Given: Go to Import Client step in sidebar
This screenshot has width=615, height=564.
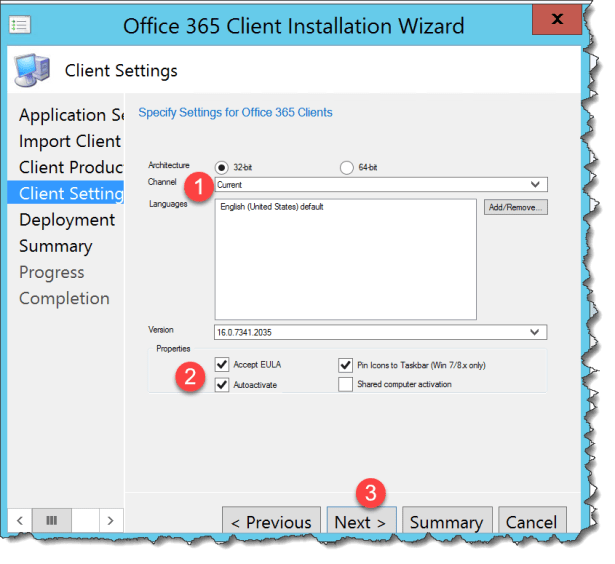Looking at the screenshot, I should click(x=70, y=141).
